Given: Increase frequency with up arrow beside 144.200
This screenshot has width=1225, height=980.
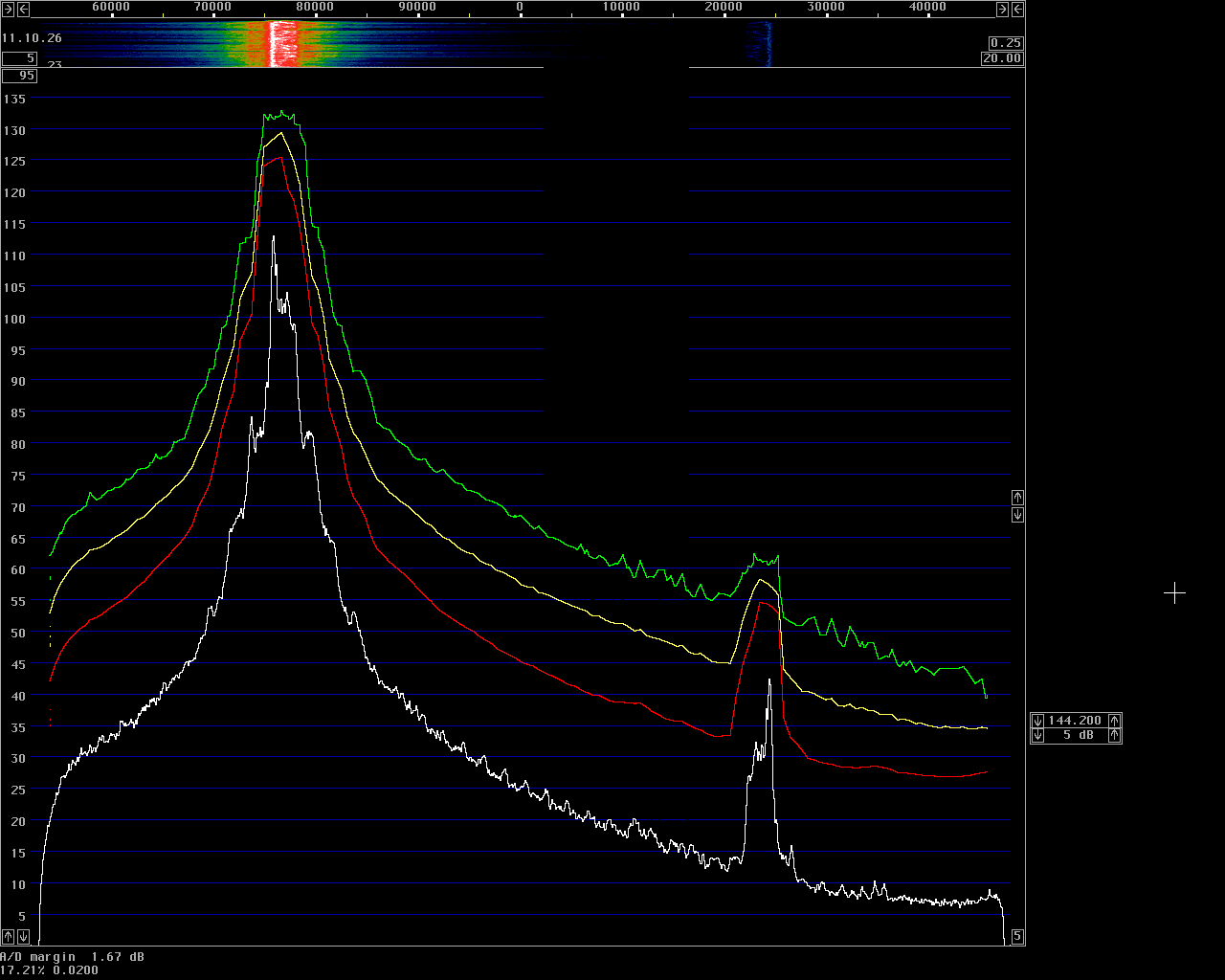Looking at the screenshot, I should point(1115,721).
